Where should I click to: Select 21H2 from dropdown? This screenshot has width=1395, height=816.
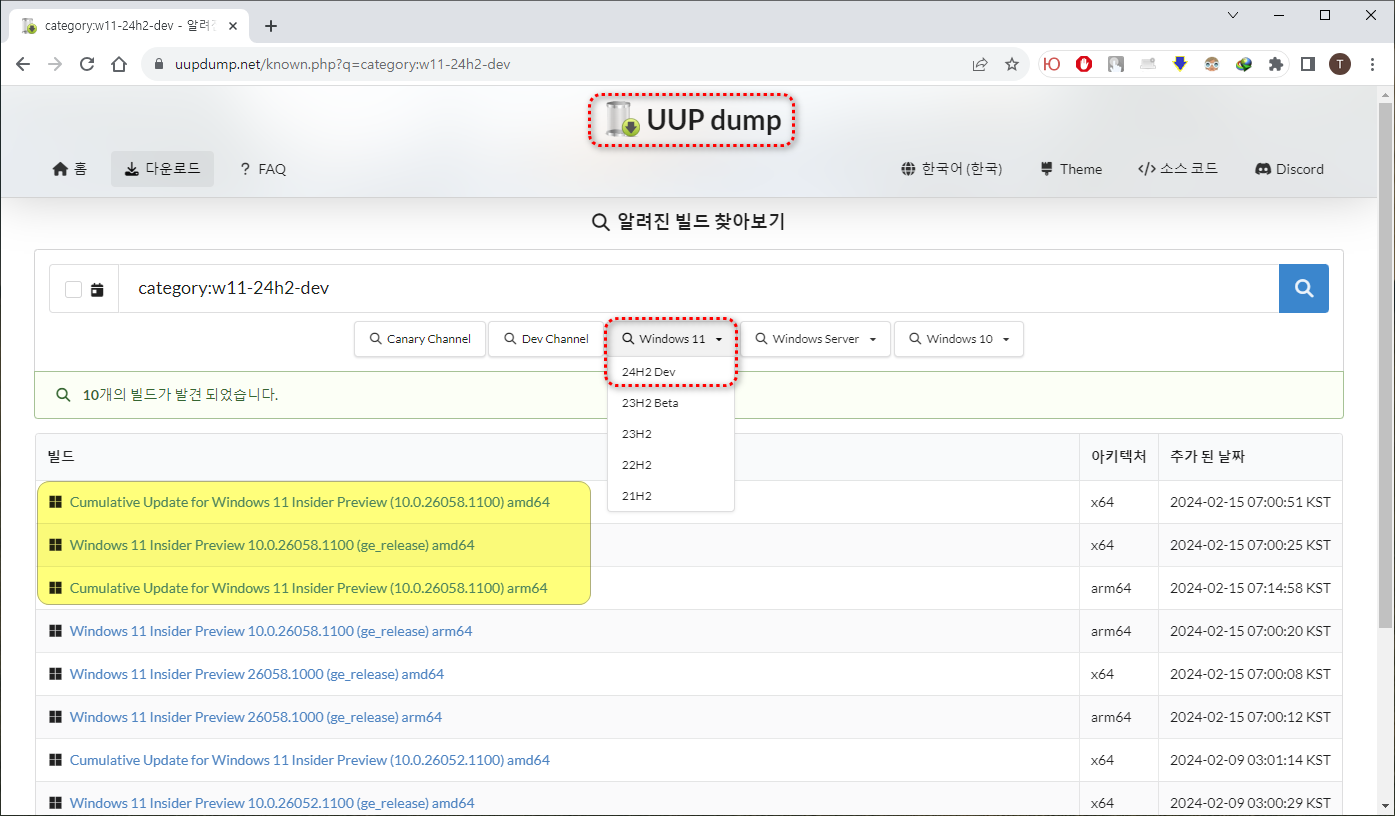pyautogui.click(x=670, y=496)
